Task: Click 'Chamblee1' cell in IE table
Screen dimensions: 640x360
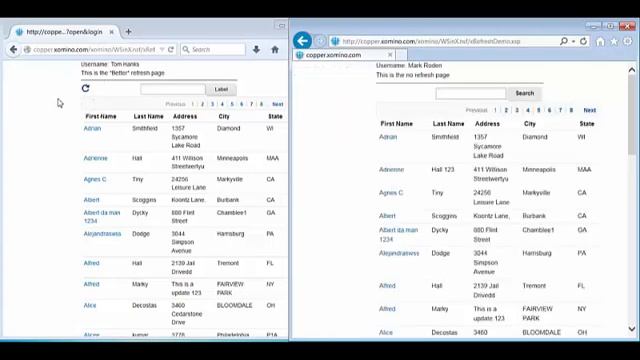Action: (x=538, y=230)
